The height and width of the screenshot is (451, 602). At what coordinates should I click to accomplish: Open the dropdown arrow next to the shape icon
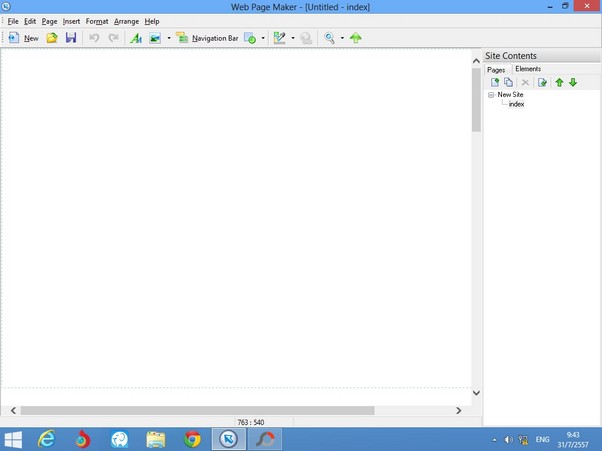click(263, 38)
